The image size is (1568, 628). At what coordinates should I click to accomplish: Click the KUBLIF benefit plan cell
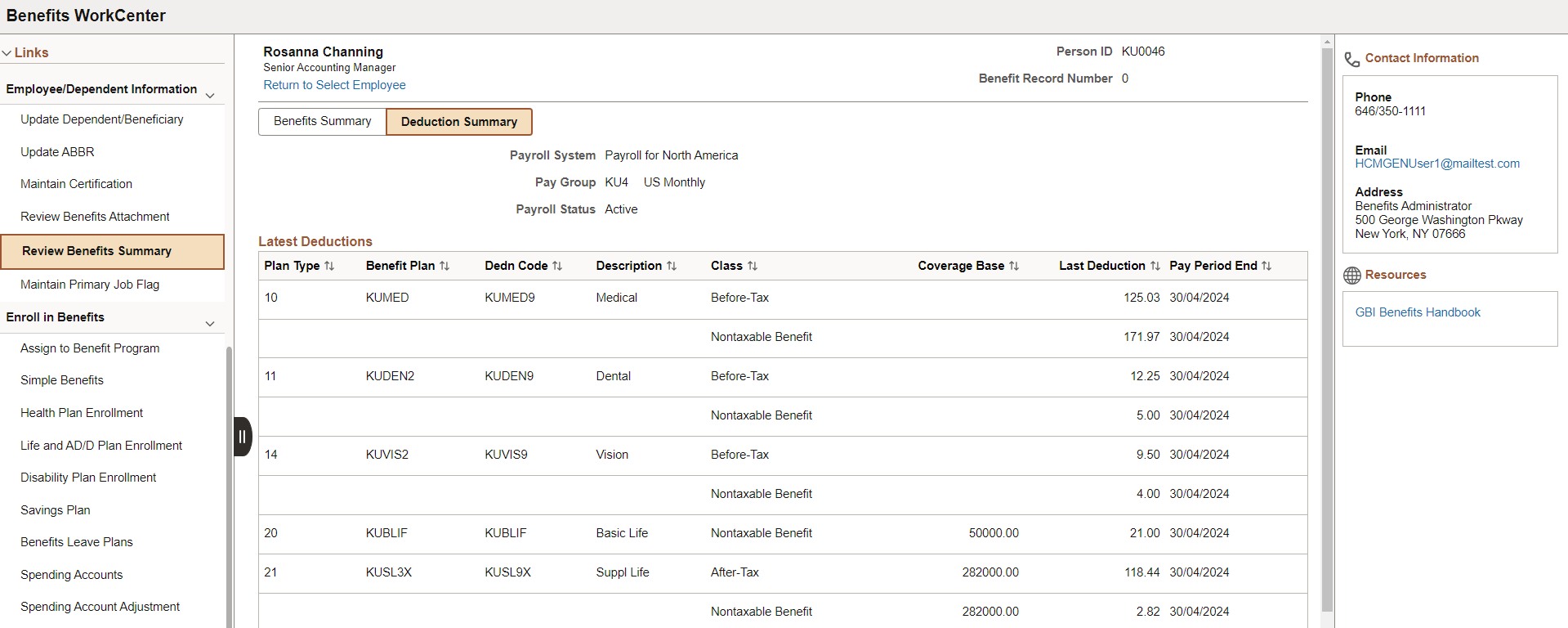coord(386,533)
